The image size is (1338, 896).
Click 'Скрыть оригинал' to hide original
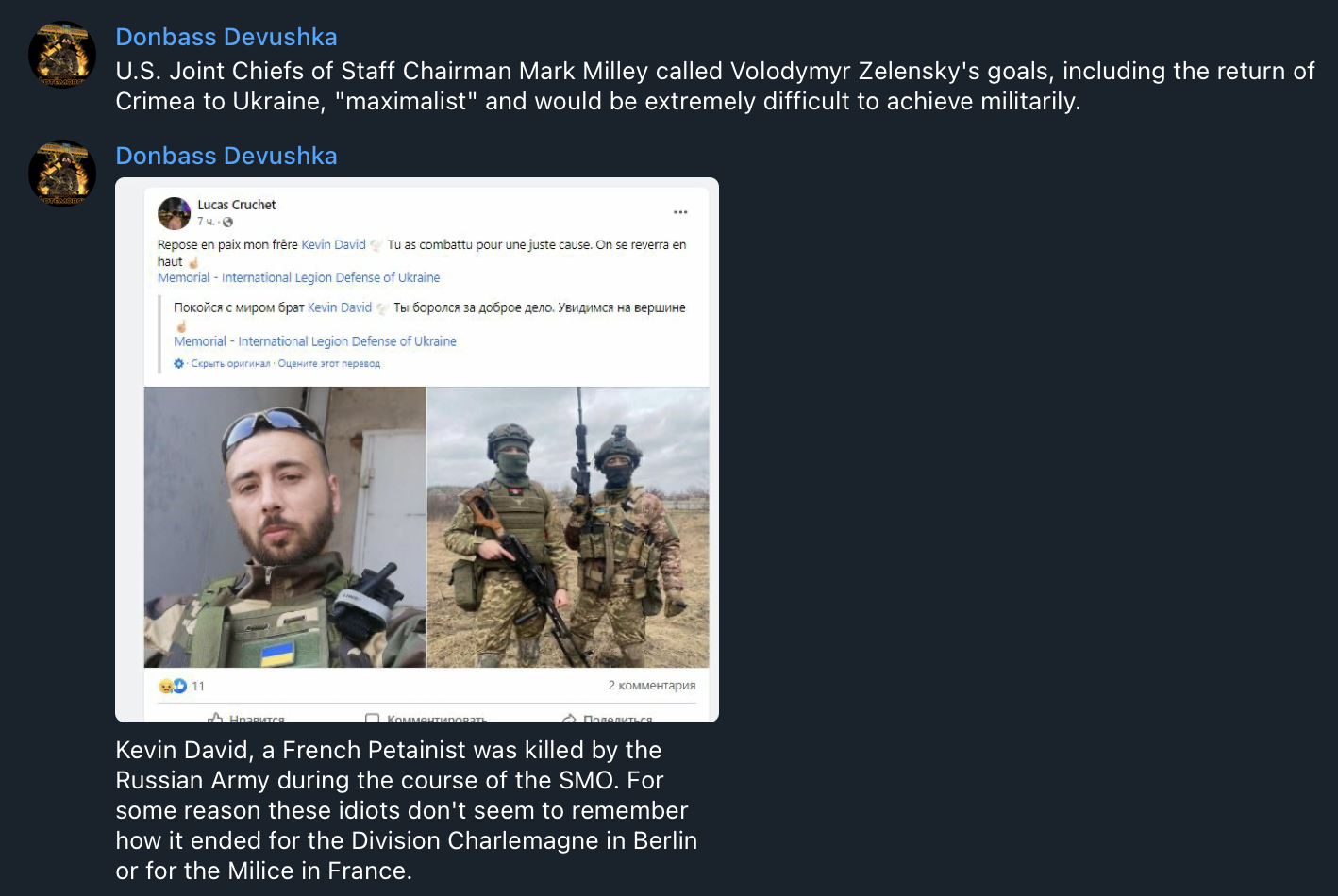pyautogui.click(x=230, y=363)
